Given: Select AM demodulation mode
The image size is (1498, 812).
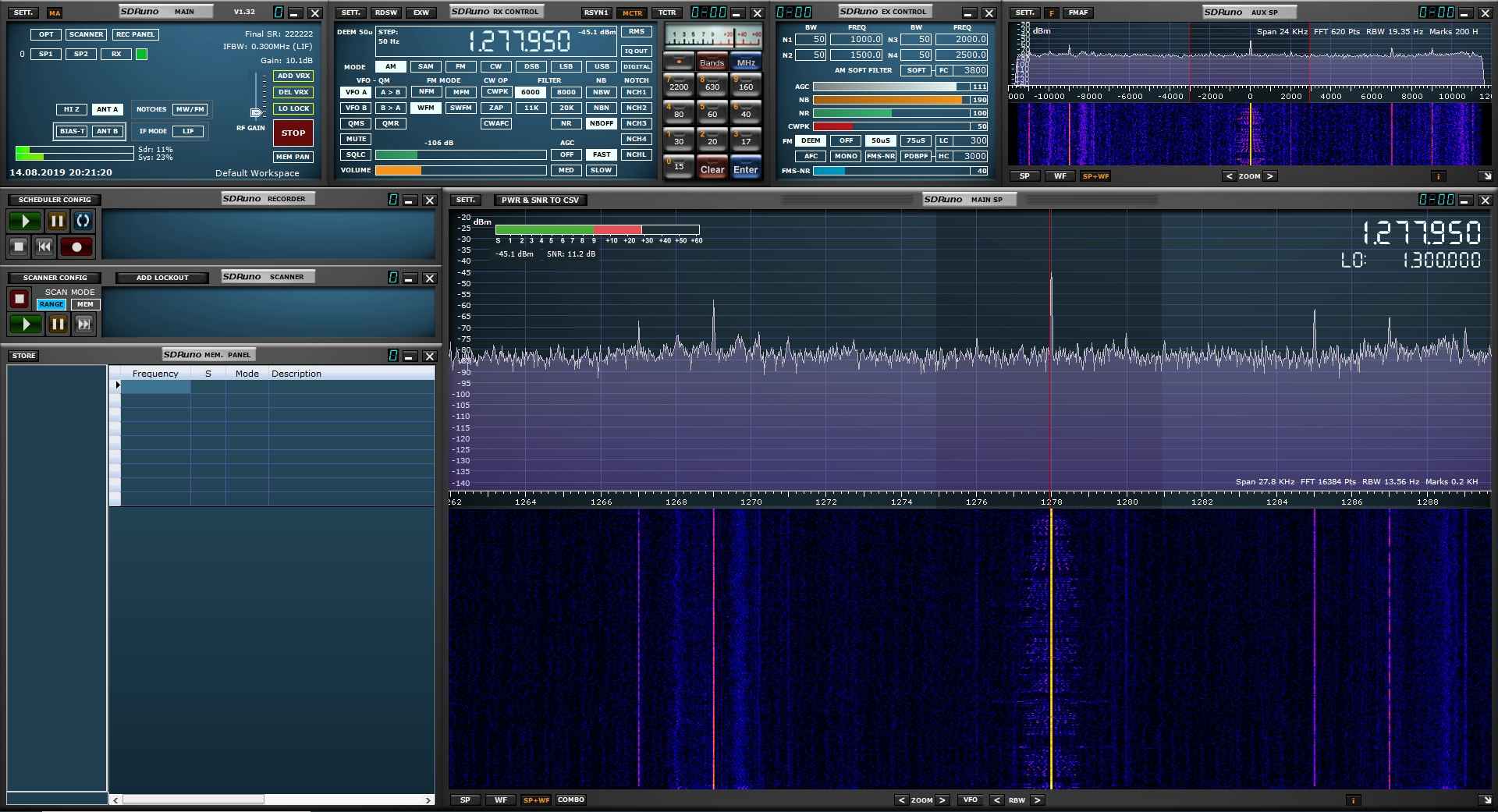Looking at the screenshot, I should (390, 67).
